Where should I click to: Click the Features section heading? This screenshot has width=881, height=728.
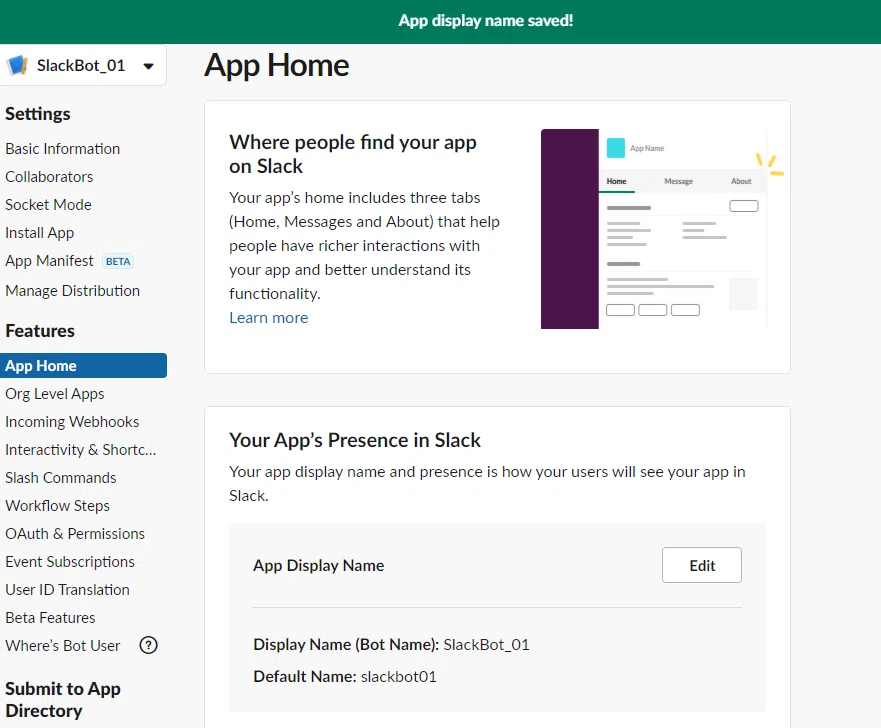click(x=40, y=331)
